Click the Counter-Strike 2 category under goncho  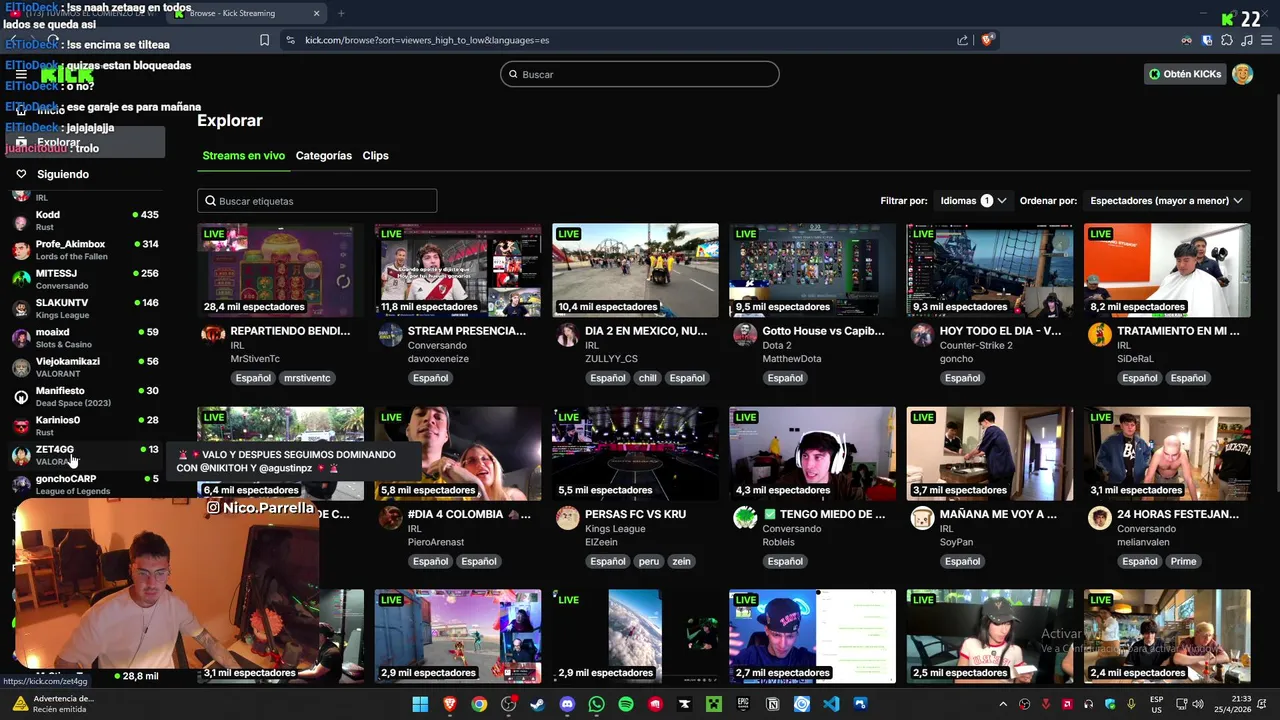(976, 346)
